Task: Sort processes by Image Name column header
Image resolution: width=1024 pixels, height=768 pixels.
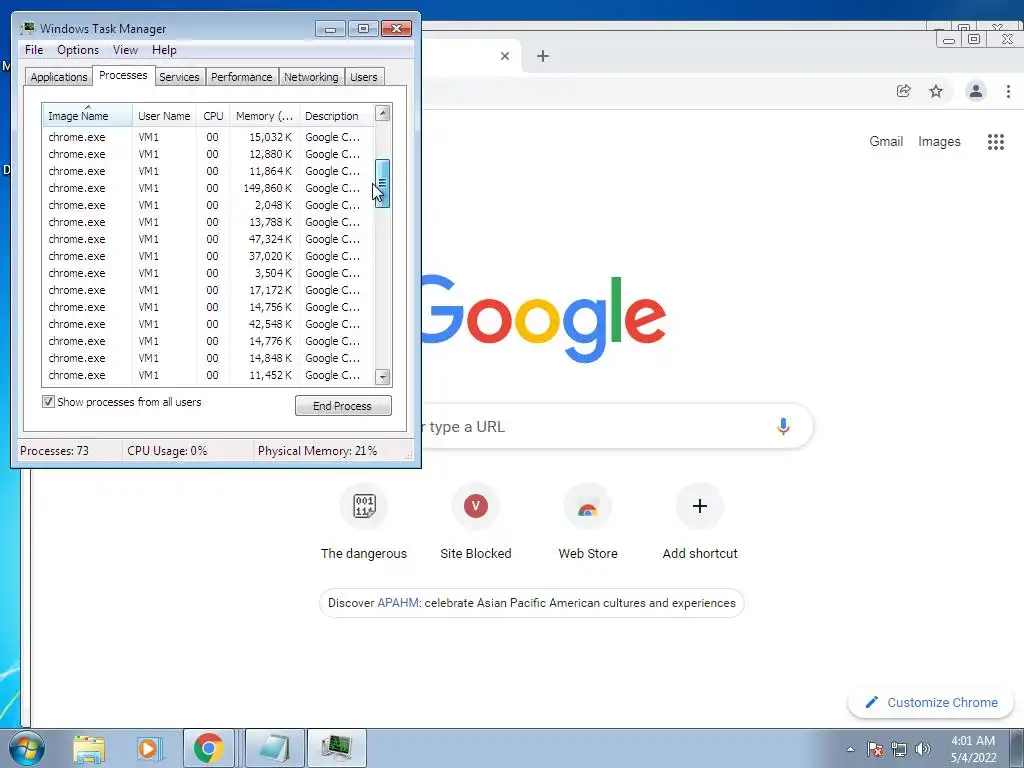Action: pos(88,116)
